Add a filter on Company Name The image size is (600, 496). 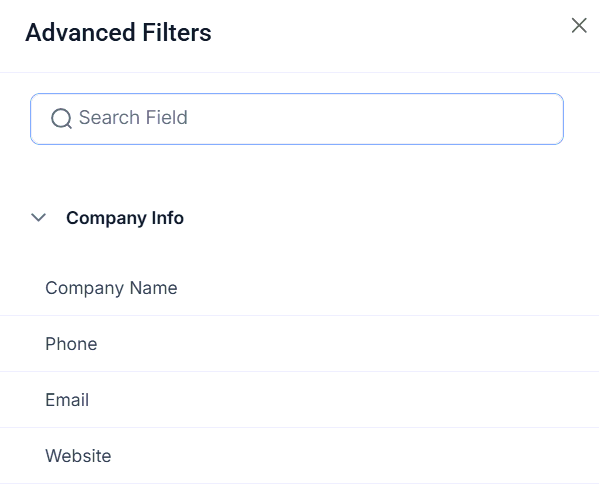coord(111,288)
